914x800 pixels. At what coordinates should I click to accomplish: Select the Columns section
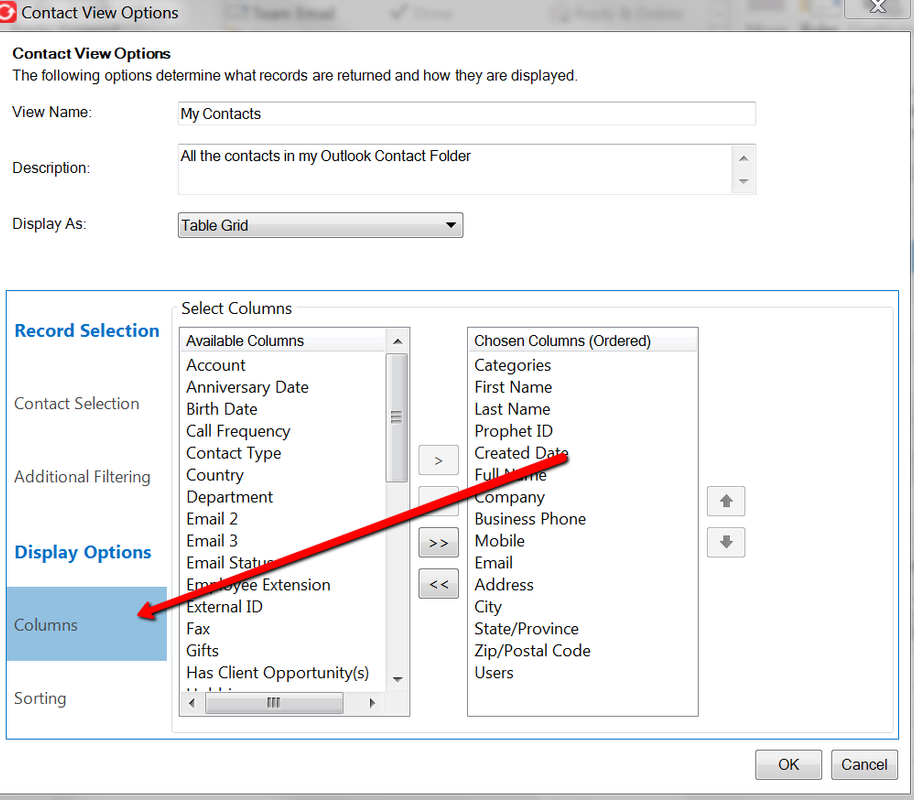87,624
